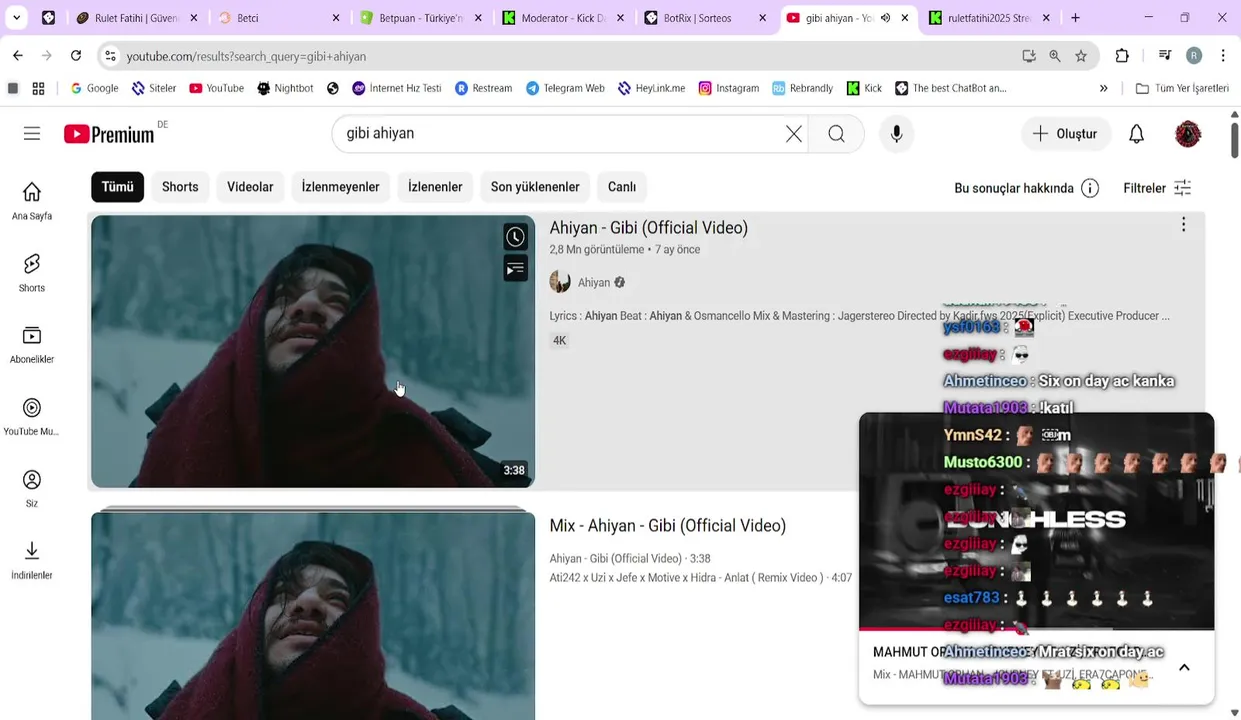Open the zoom magnifier in address bar

pos(1055,56)
